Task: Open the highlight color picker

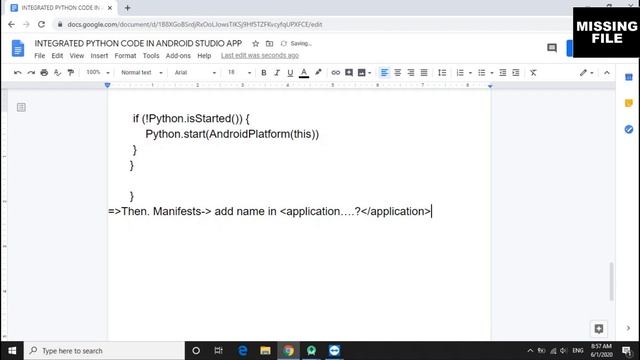Action: coord(318,72)
